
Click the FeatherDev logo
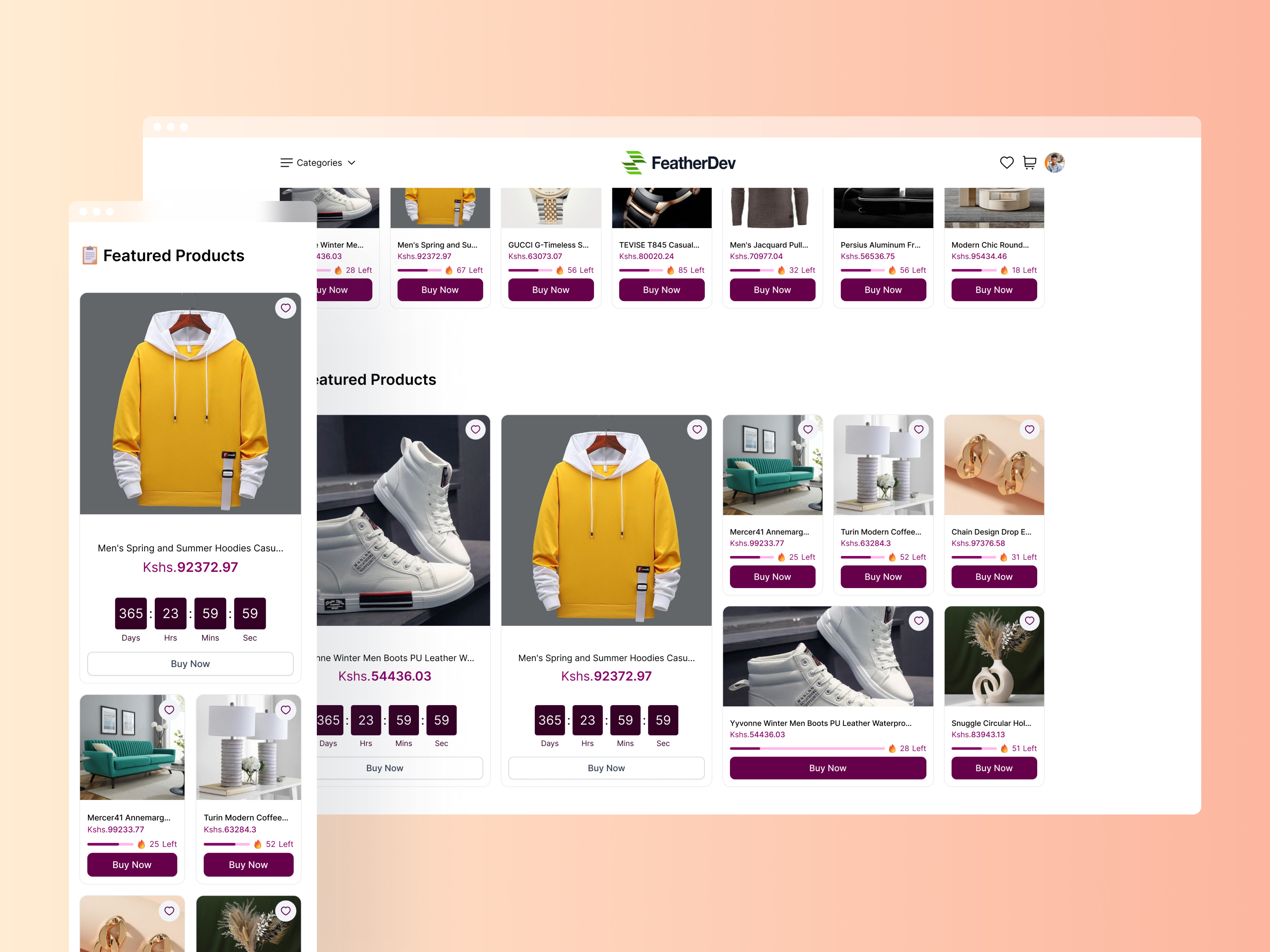click(679, 163)
